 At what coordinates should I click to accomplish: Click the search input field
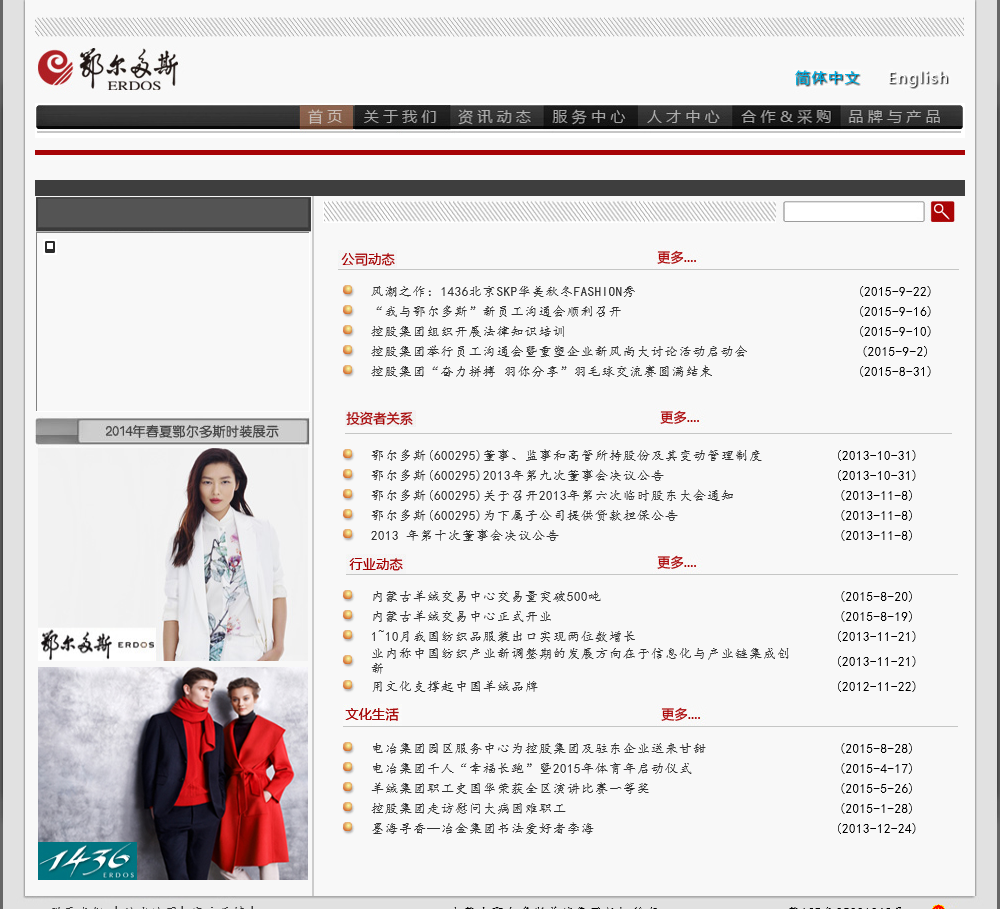[x=853, y=211]
